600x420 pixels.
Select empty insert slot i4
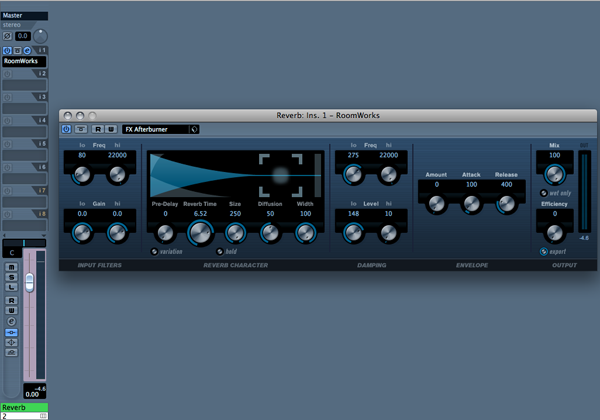(x=24, y=132)
